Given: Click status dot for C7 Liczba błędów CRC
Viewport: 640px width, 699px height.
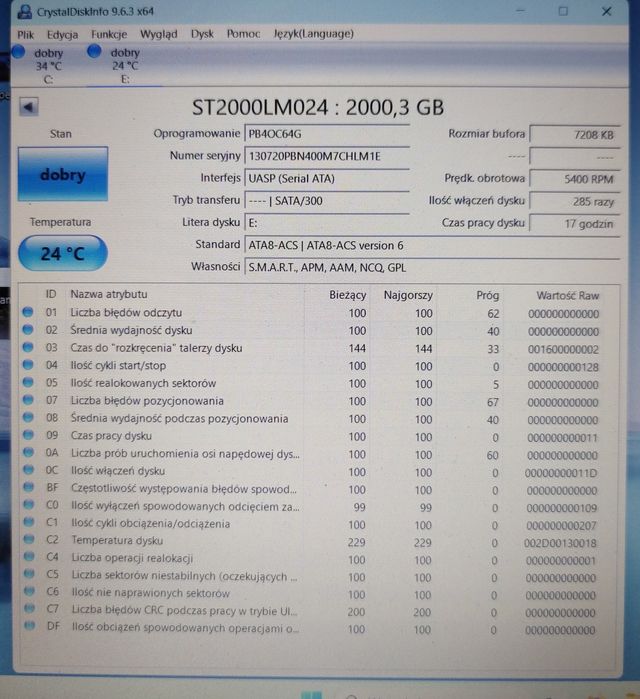Looking at the screenshot, I should click(30, 608).
